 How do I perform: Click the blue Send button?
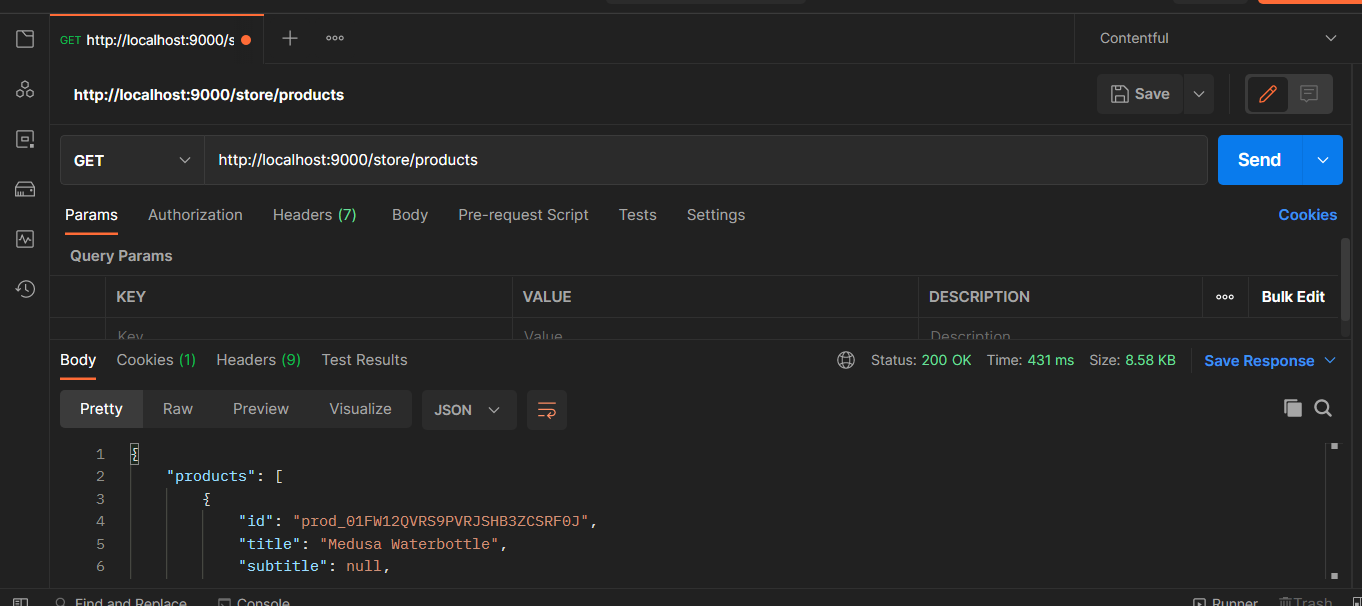(x=1259, y=160)
